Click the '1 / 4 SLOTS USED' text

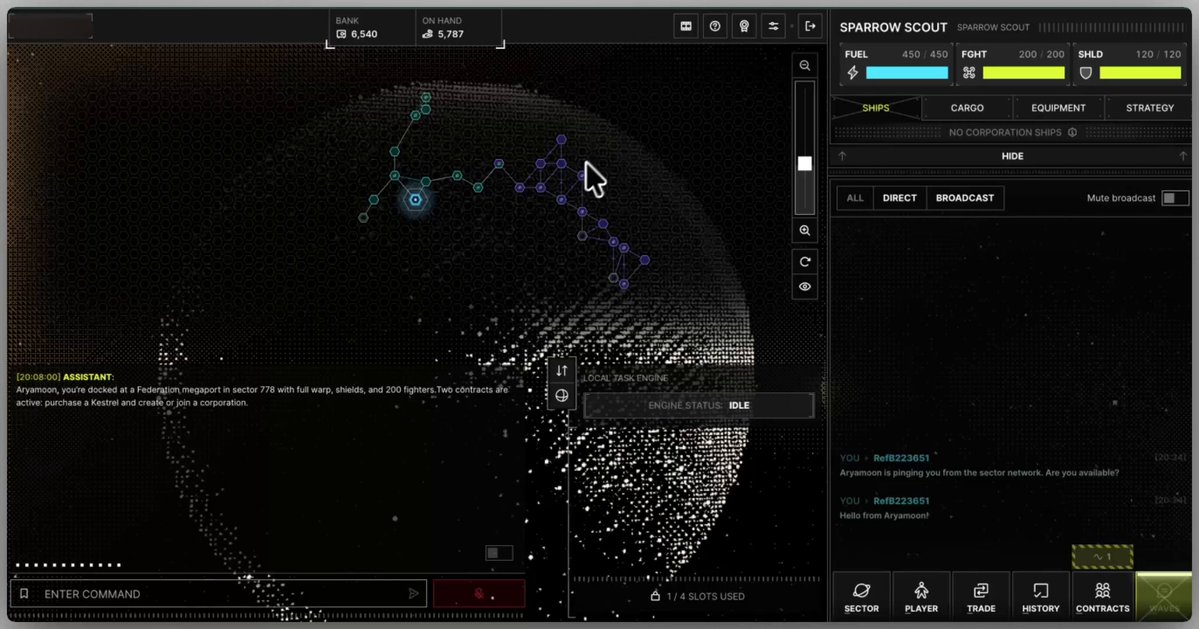click(x=705, y=596)
